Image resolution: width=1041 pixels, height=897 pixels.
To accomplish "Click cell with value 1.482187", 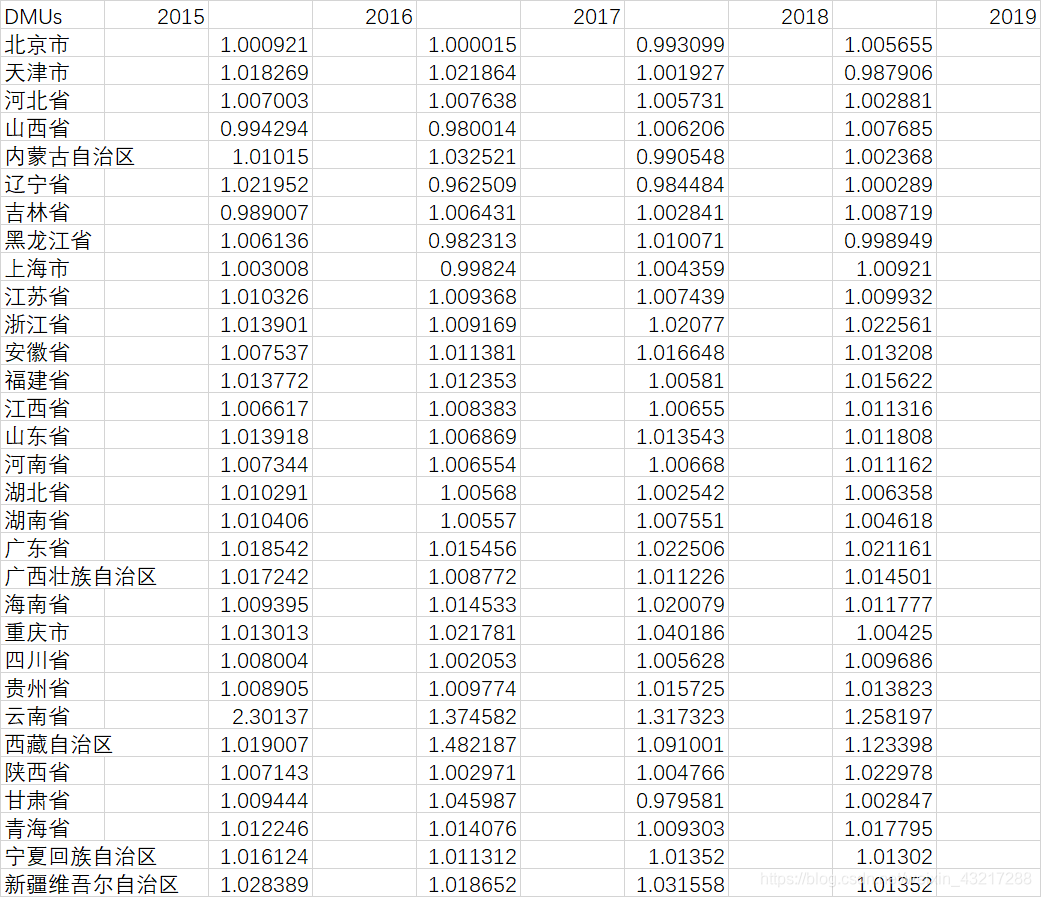I will click(x=468, y=743).
